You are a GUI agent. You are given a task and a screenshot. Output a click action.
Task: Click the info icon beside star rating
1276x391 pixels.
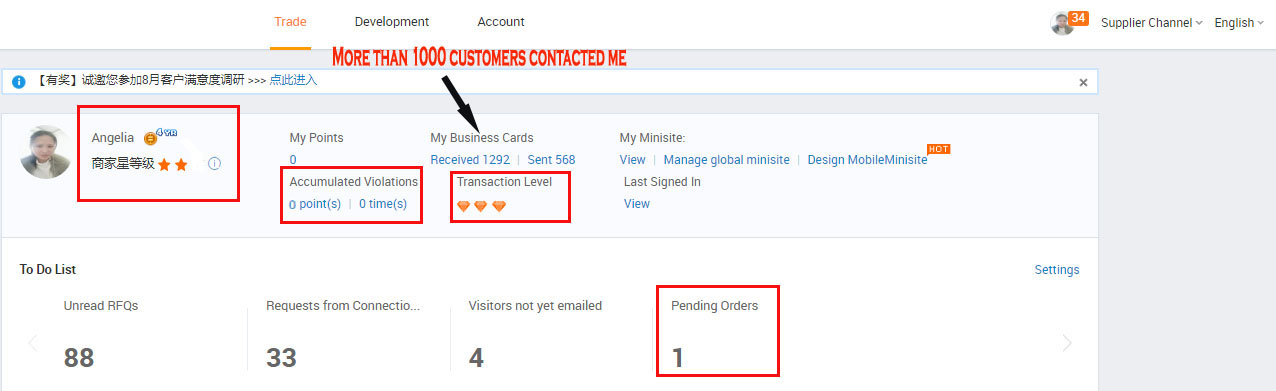214,163
